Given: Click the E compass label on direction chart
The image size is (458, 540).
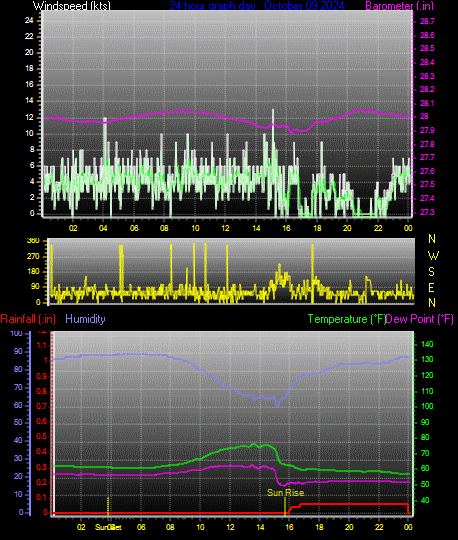Looking at the screenshot, I should 431,287.
